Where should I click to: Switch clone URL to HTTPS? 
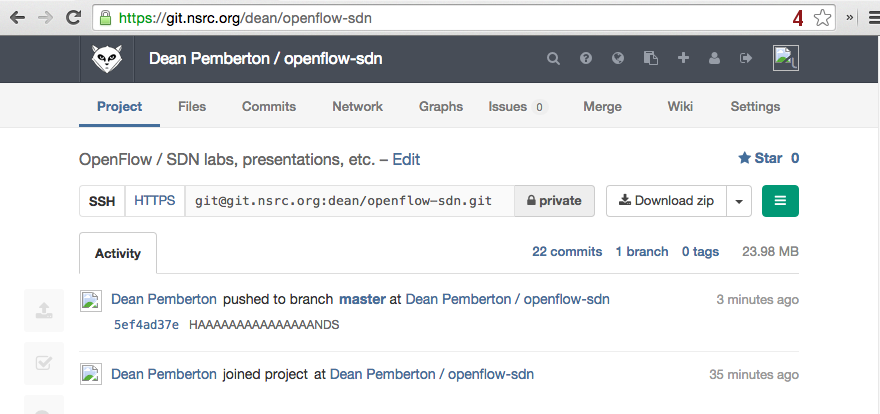155,201
